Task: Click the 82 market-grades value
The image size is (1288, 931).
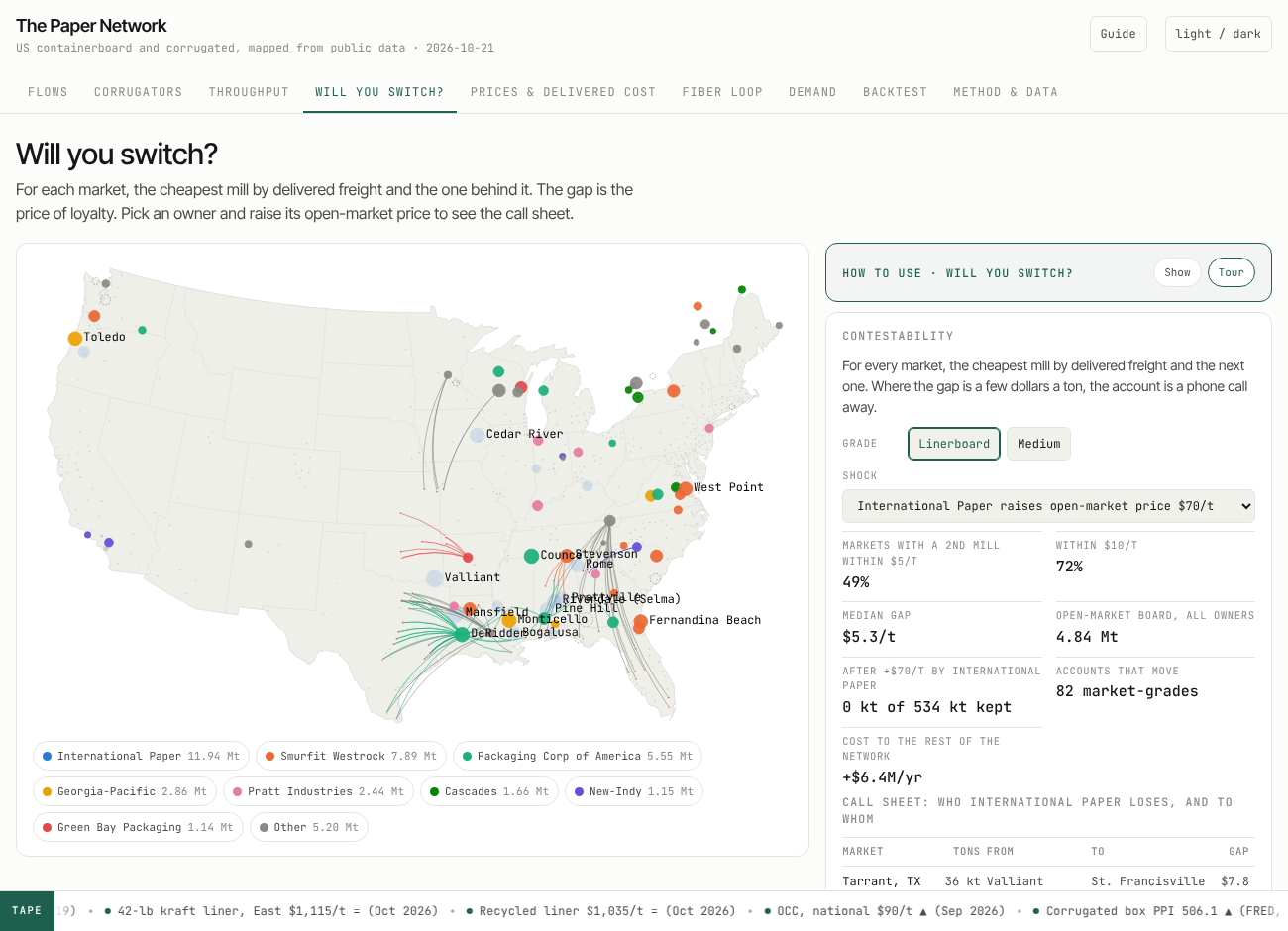Action: (1127, 691)
